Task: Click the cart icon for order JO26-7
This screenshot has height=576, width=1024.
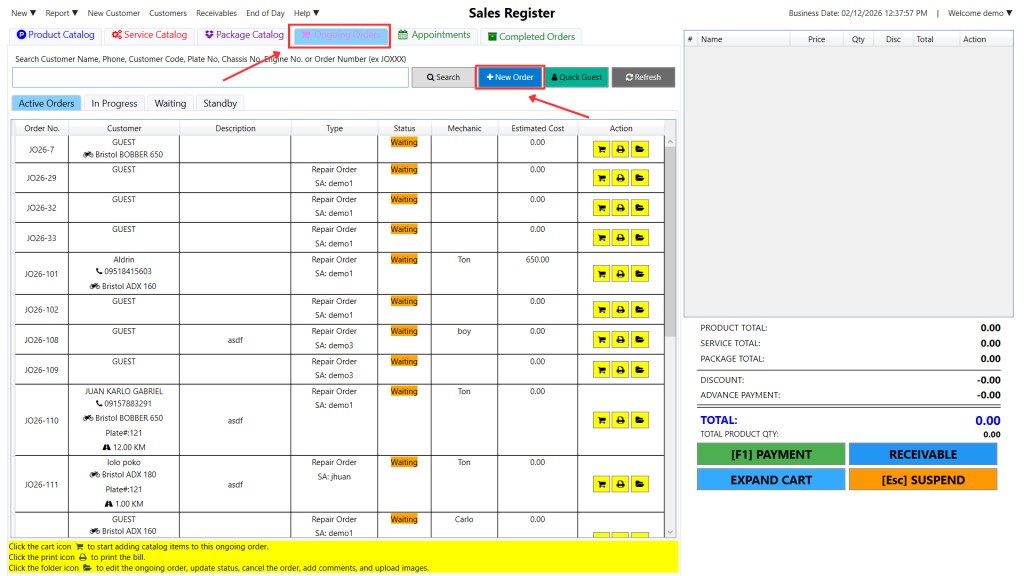Action: point(602,149)
